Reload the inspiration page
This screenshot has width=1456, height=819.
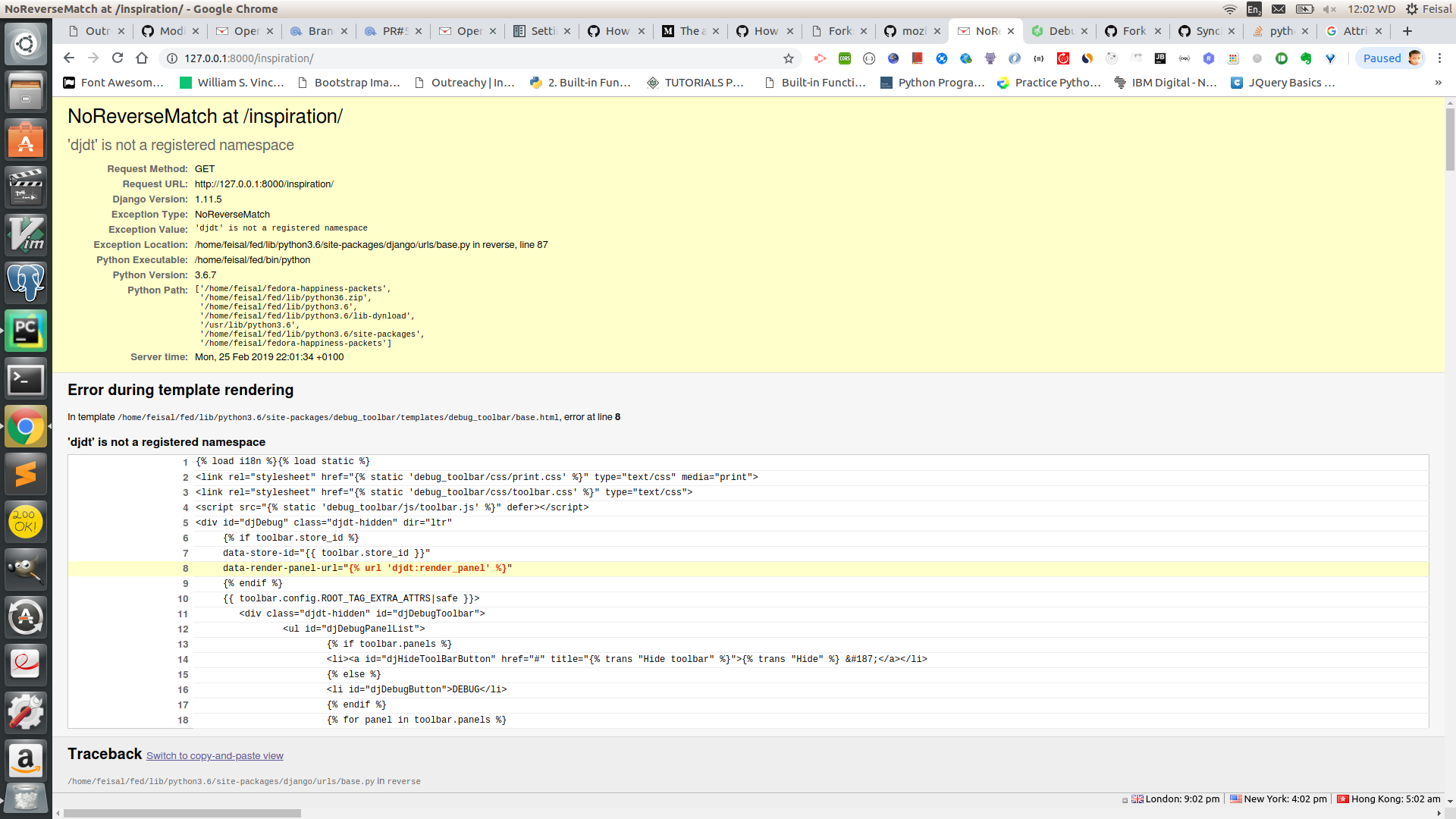pos(118,58)
